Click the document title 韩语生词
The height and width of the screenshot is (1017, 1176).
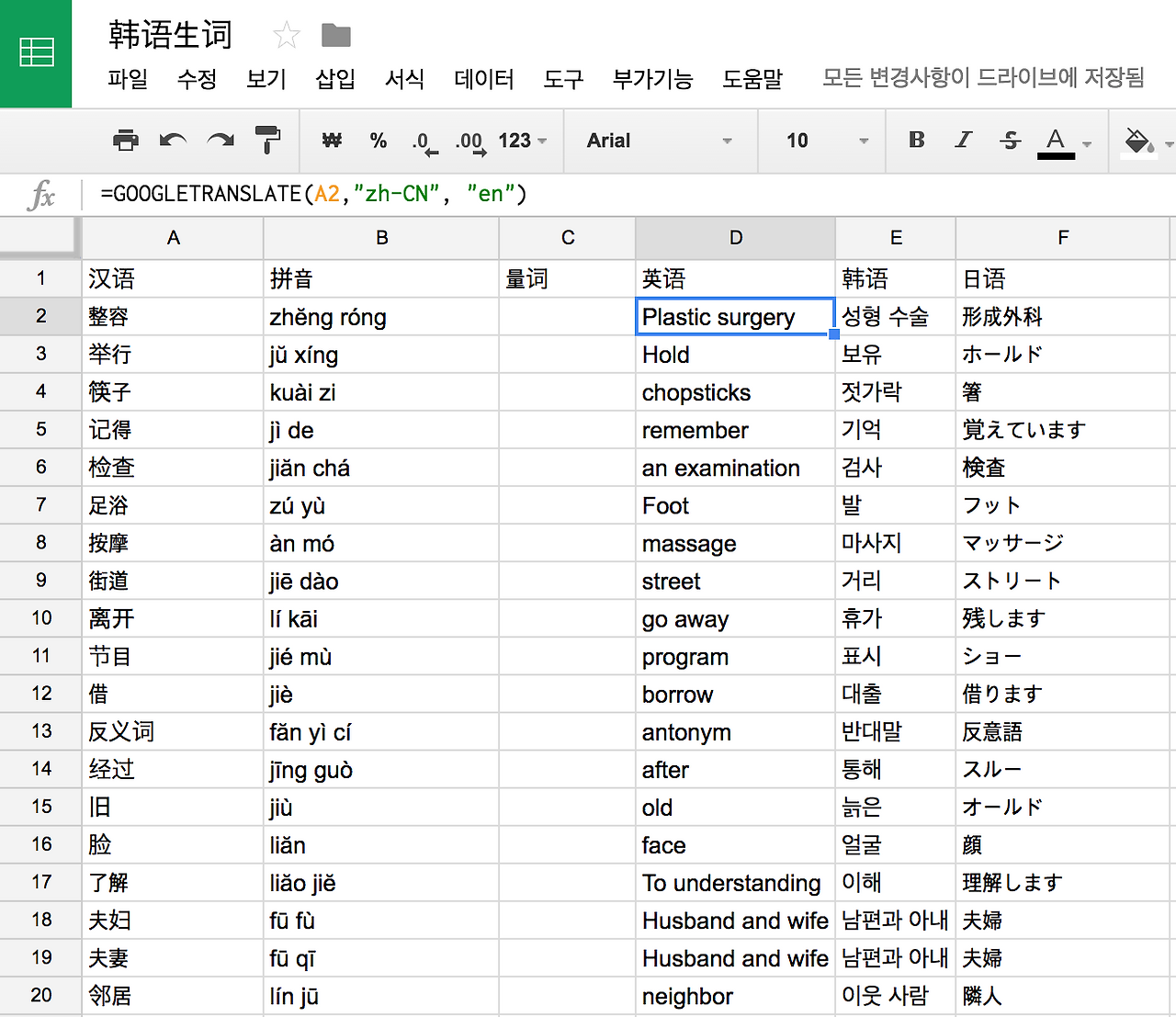171,35
